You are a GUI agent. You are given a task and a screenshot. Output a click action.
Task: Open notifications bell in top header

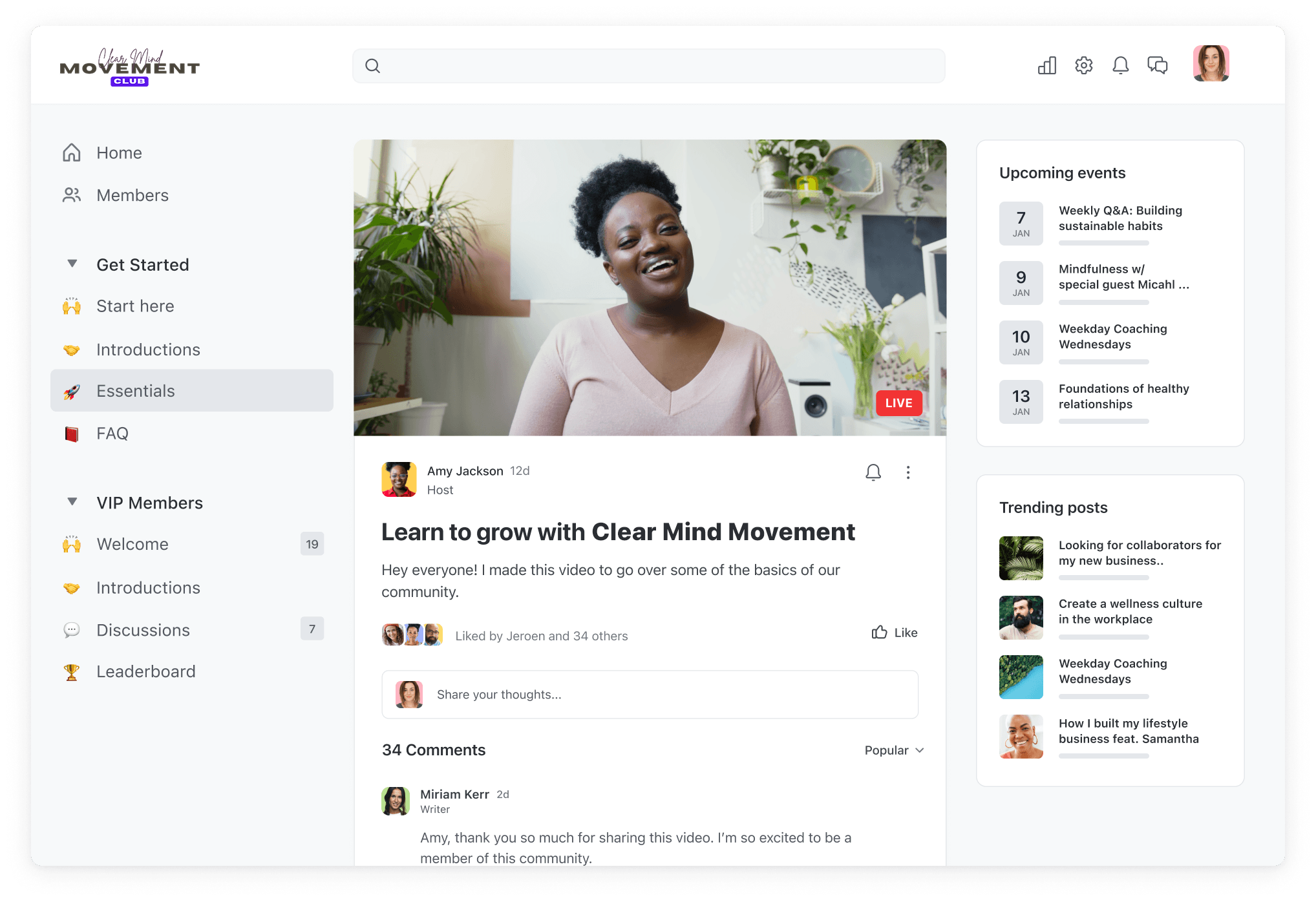pyautogui.click(x=1120, y=65)
